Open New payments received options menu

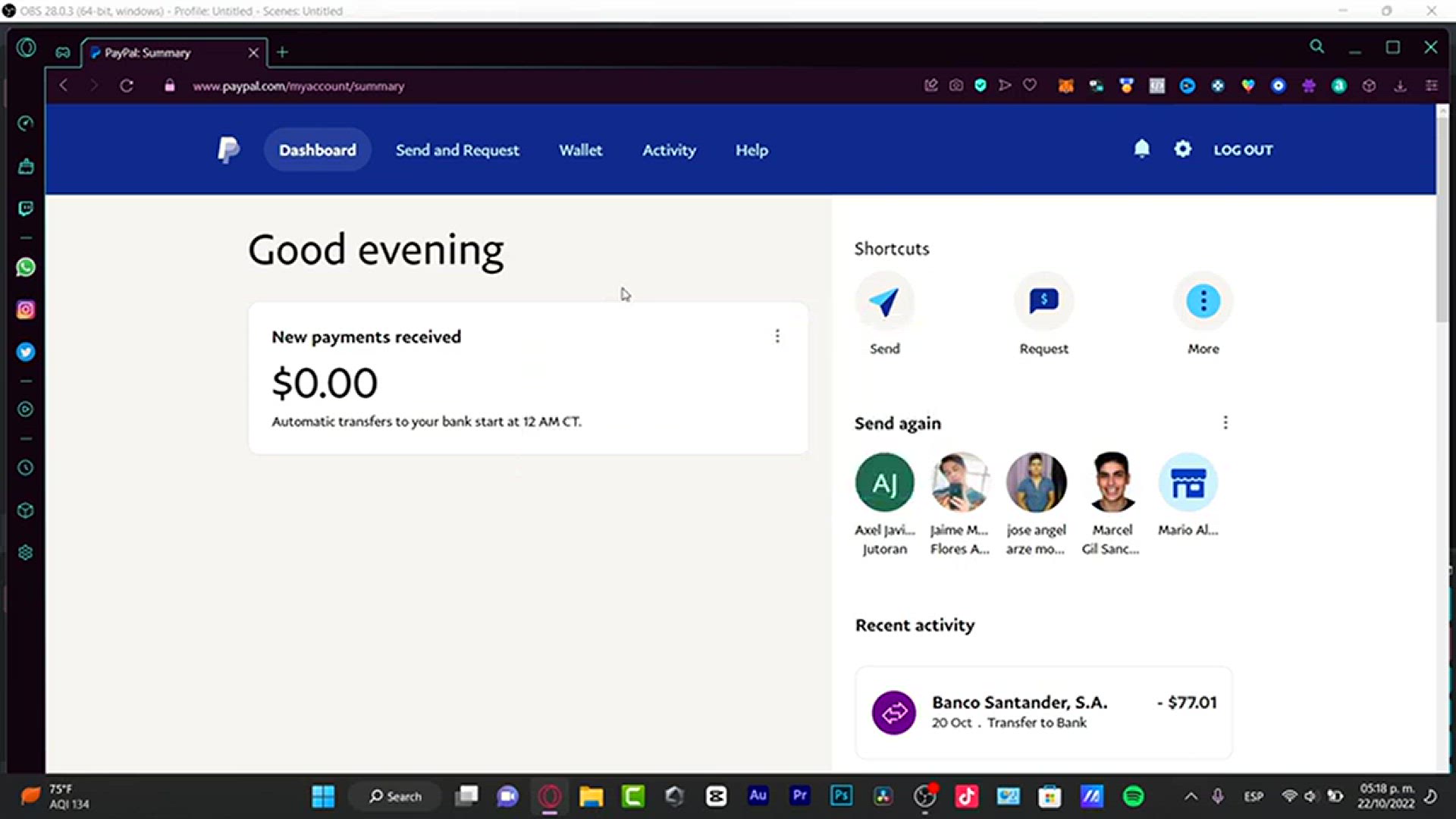[x=777, y=336]
